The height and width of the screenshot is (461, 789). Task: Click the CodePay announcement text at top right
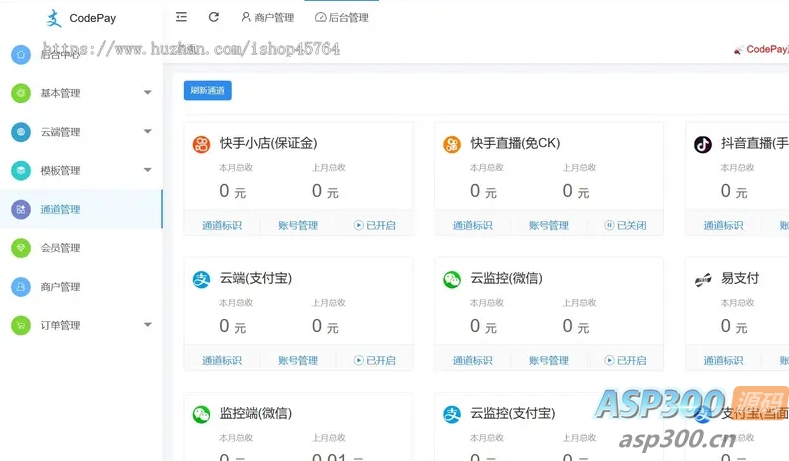tap(767, 49)
